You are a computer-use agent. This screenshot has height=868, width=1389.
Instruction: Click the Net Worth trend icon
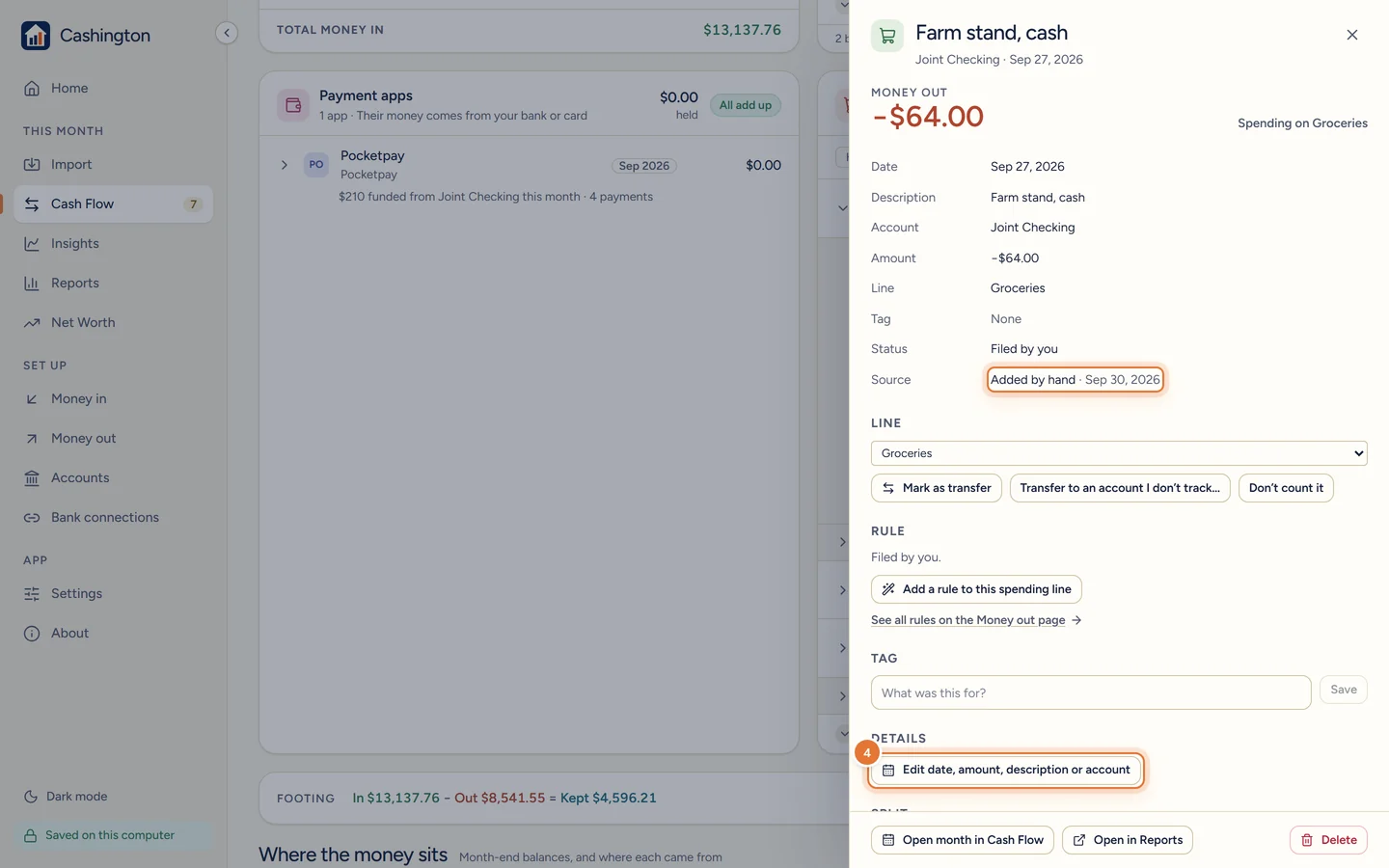point(32,322)
